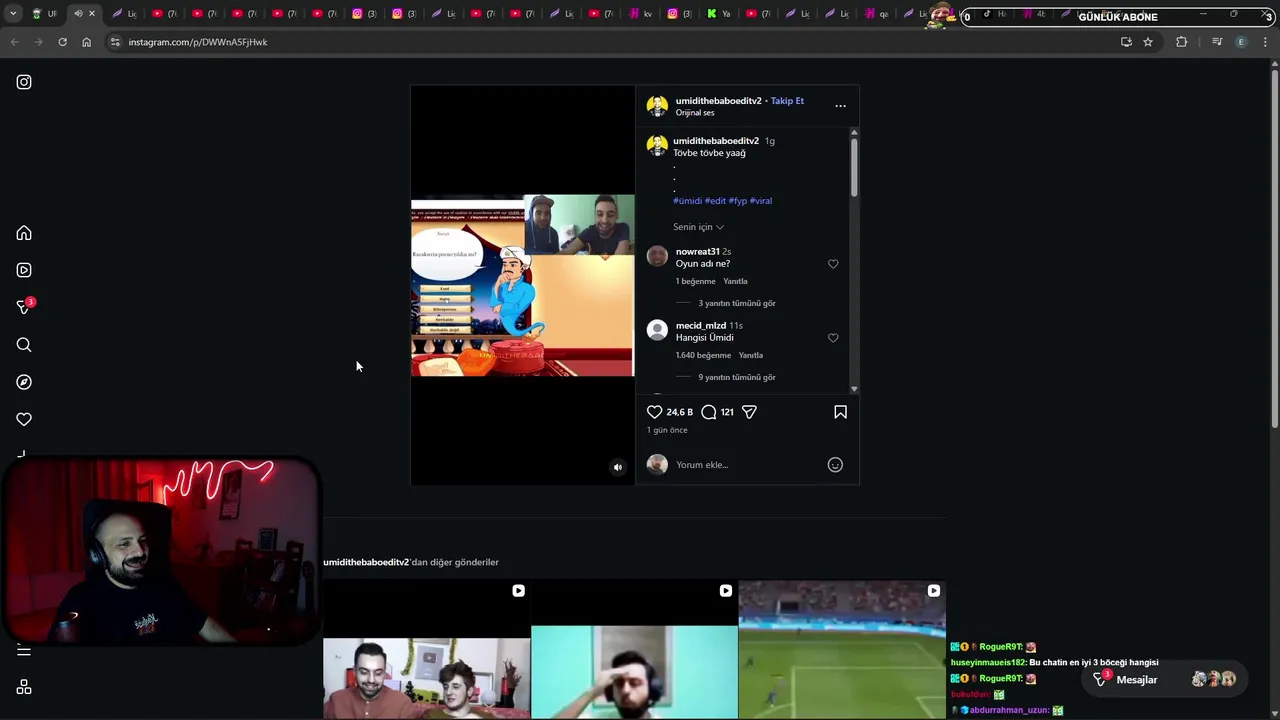This screenshot has width=1280, height=720.
Task: Play the main post video
Action: (522, 286)
